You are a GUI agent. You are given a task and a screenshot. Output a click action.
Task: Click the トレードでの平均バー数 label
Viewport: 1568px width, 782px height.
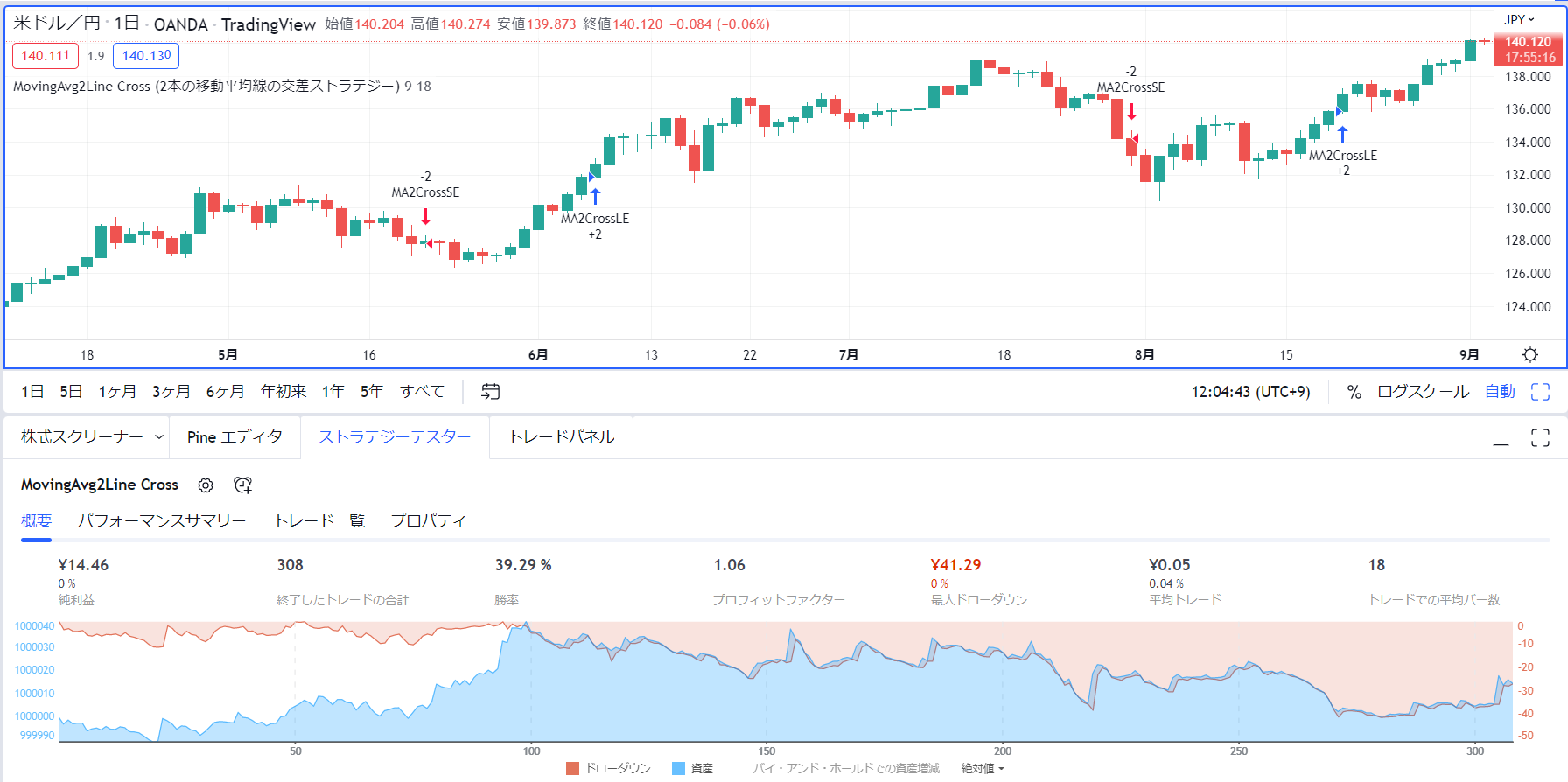click(x=1434, y=600)
